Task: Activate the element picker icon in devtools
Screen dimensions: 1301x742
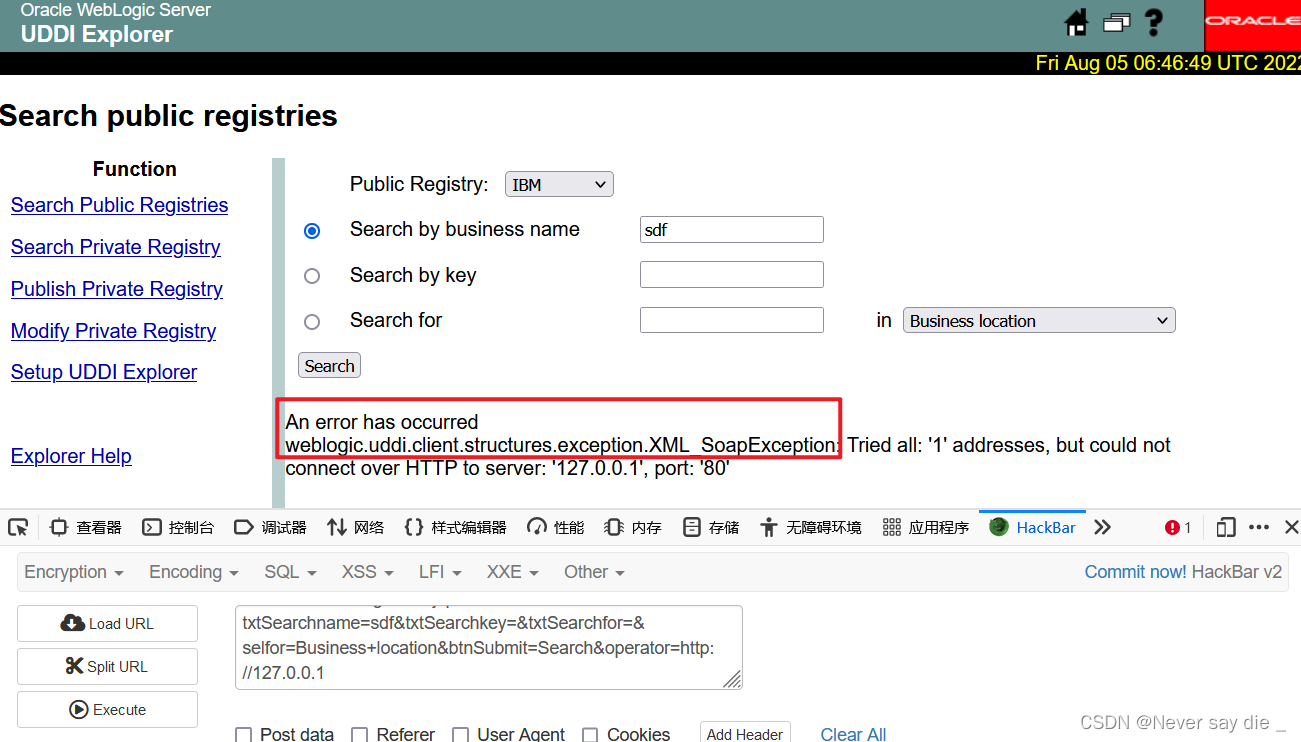Action: (x=17, y=527)
